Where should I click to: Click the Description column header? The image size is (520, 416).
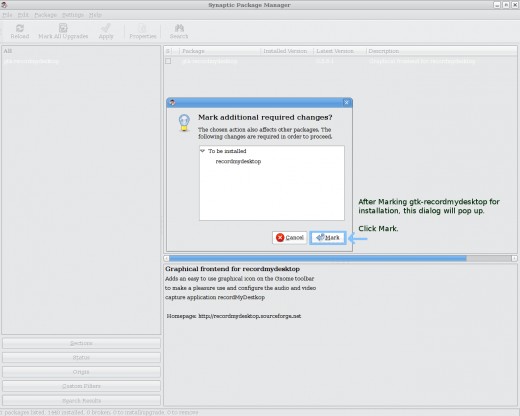[x=442, y=51]
